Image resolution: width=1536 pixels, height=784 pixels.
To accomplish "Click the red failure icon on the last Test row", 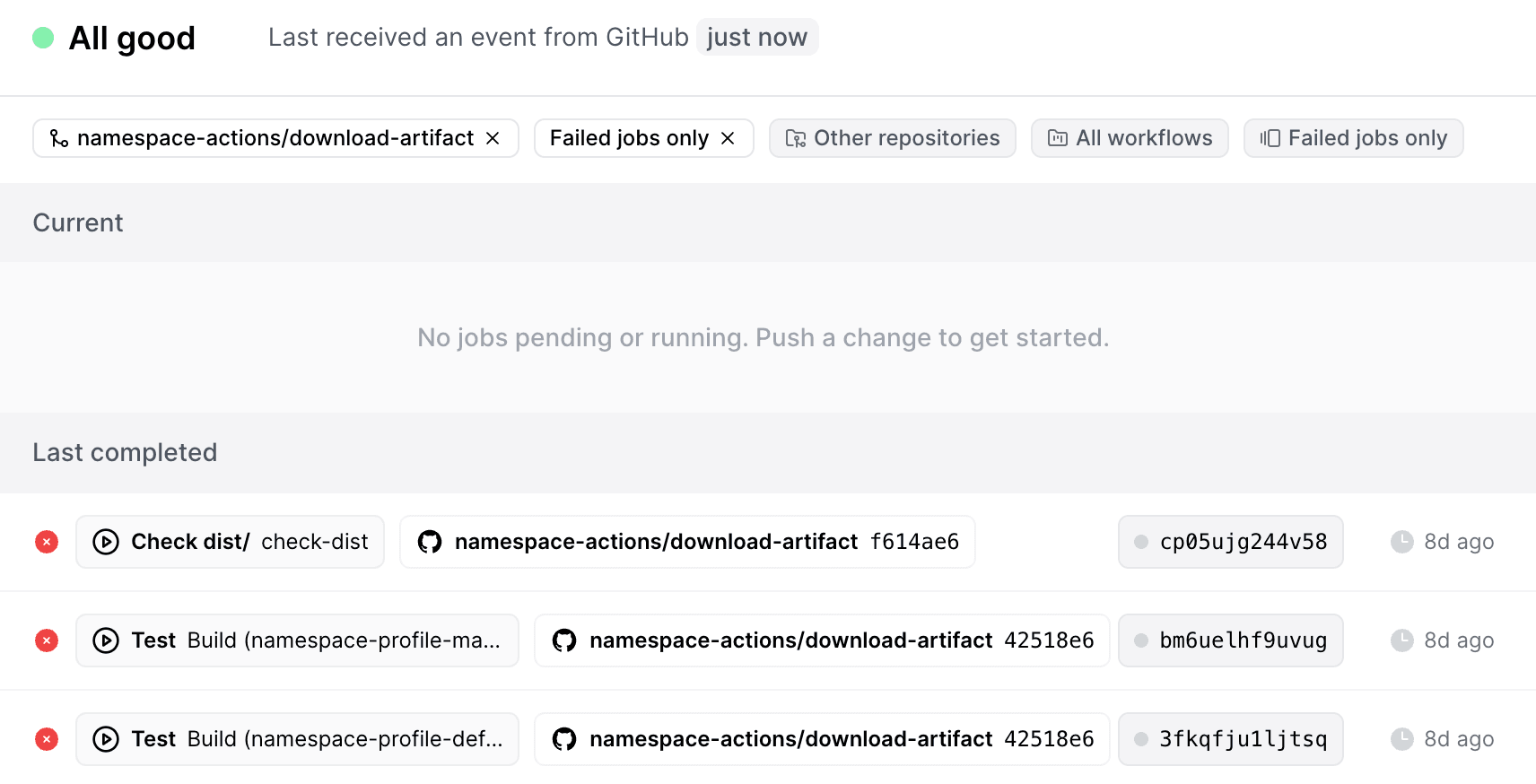I will (x=46, y=739).
